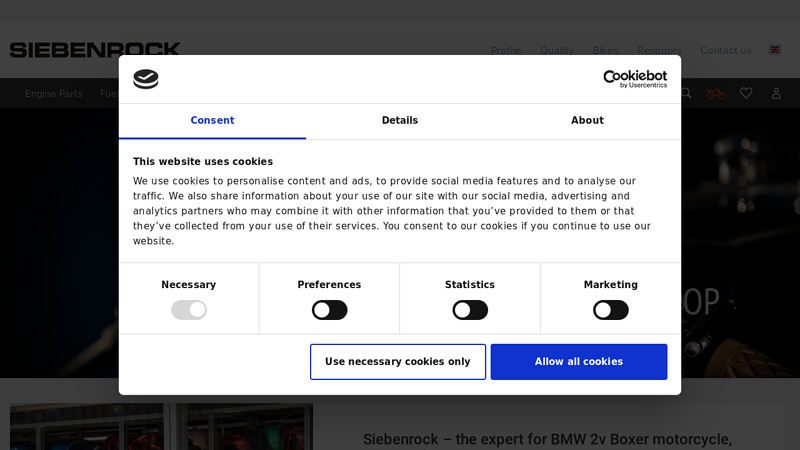Open the Contact us link
Viewport: 800px width, 450px height.
tap(725, 51)
